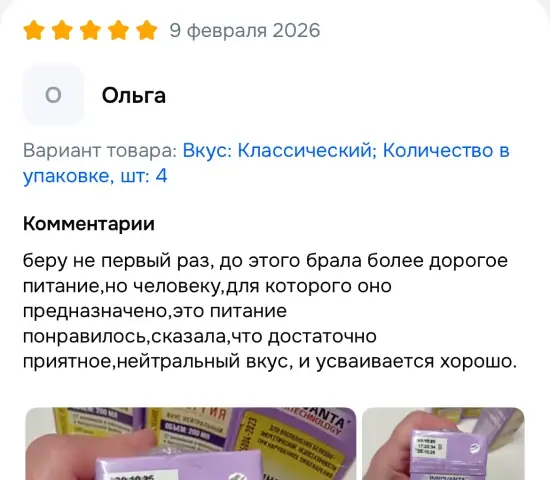Viewport: 550px width, 480px height.
Task: Click the review line ending усваивается хорошо
Action: pyautogui.click(x=270, y=362)
